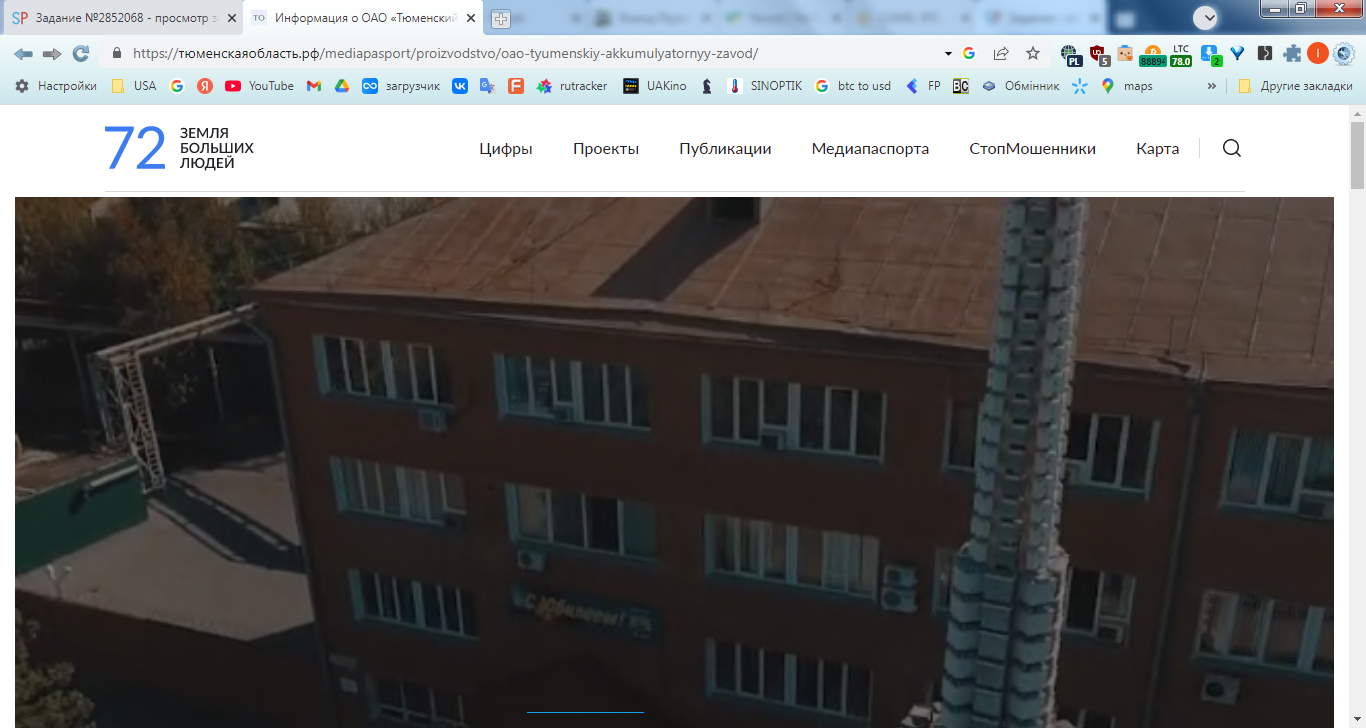Open the загрузчик bookmark

[x=401, y=86]
